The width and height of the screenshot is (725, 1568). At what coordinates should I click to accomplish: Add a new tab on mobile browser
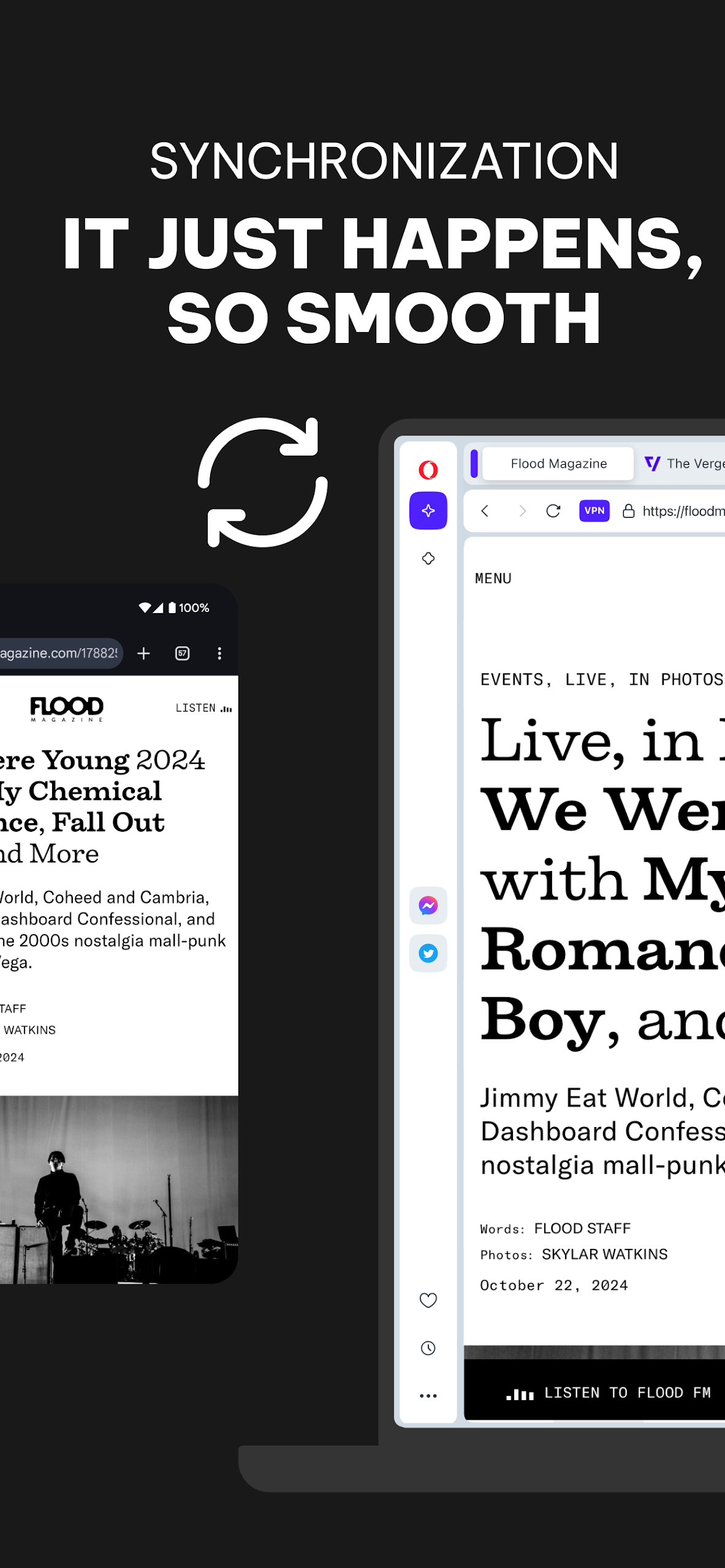click(x=143, y=654)
